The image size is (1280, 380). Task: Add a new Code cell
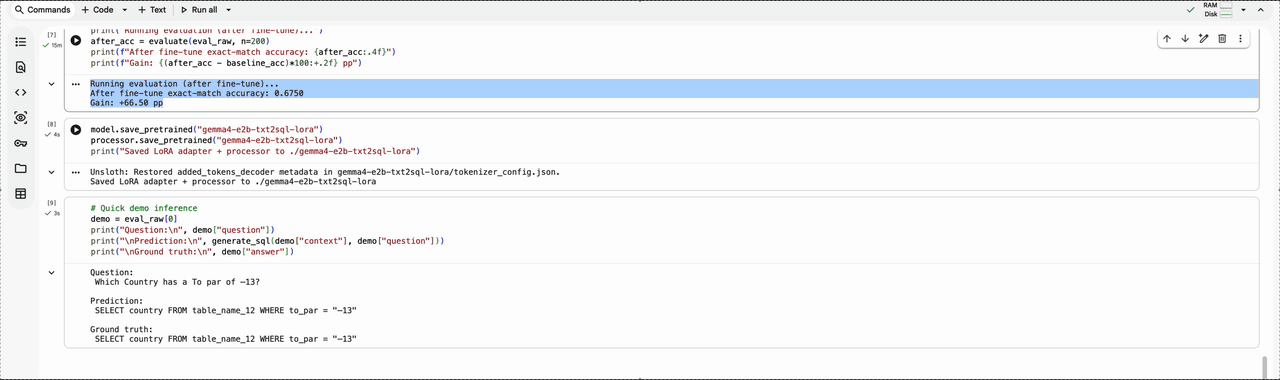pyautogui.click(x=98, y=10)
